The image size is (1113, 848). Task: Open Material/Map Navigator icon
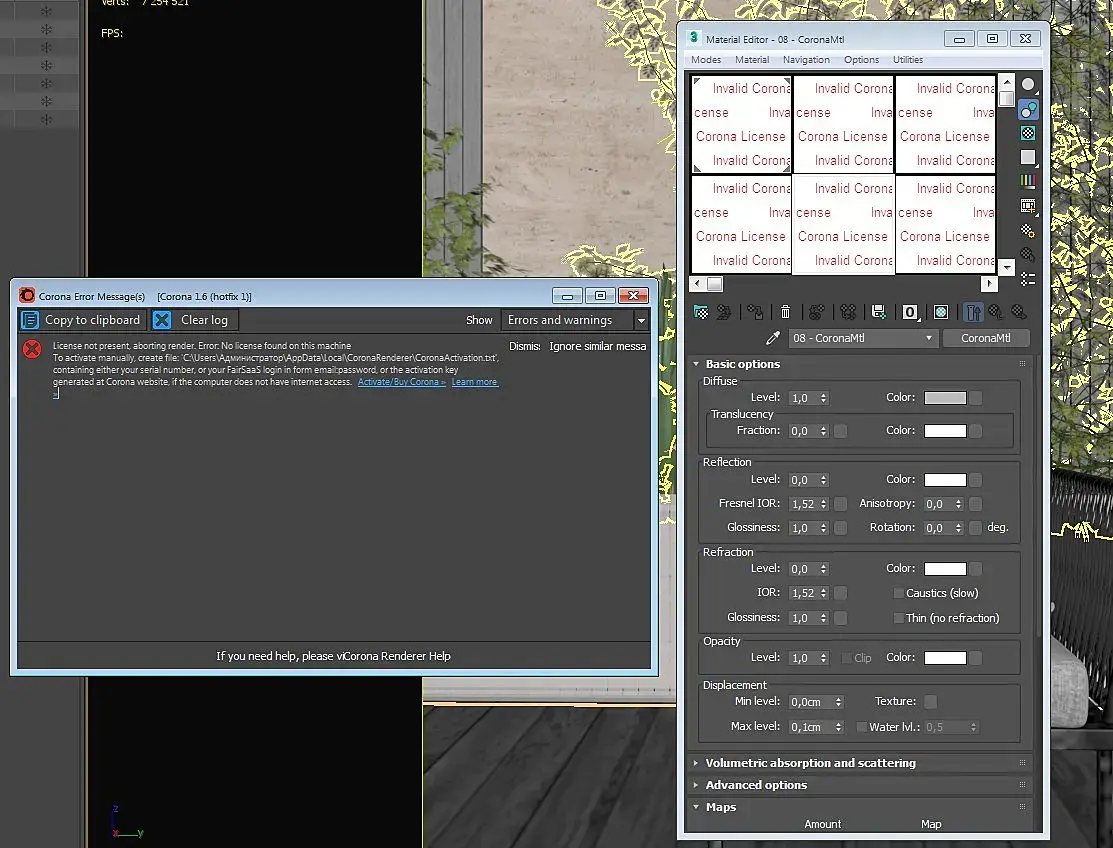coord(1028,278)
